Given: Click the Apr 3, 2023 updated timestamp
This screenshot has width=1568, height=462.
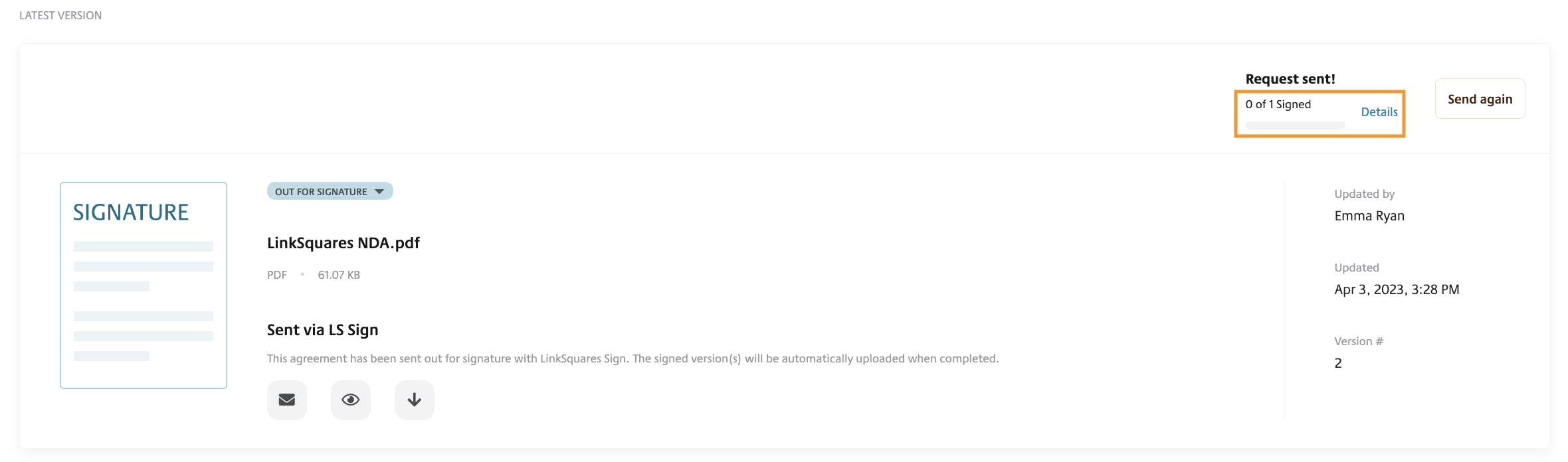Looking at the screenshot, I should coord(1397,289).
